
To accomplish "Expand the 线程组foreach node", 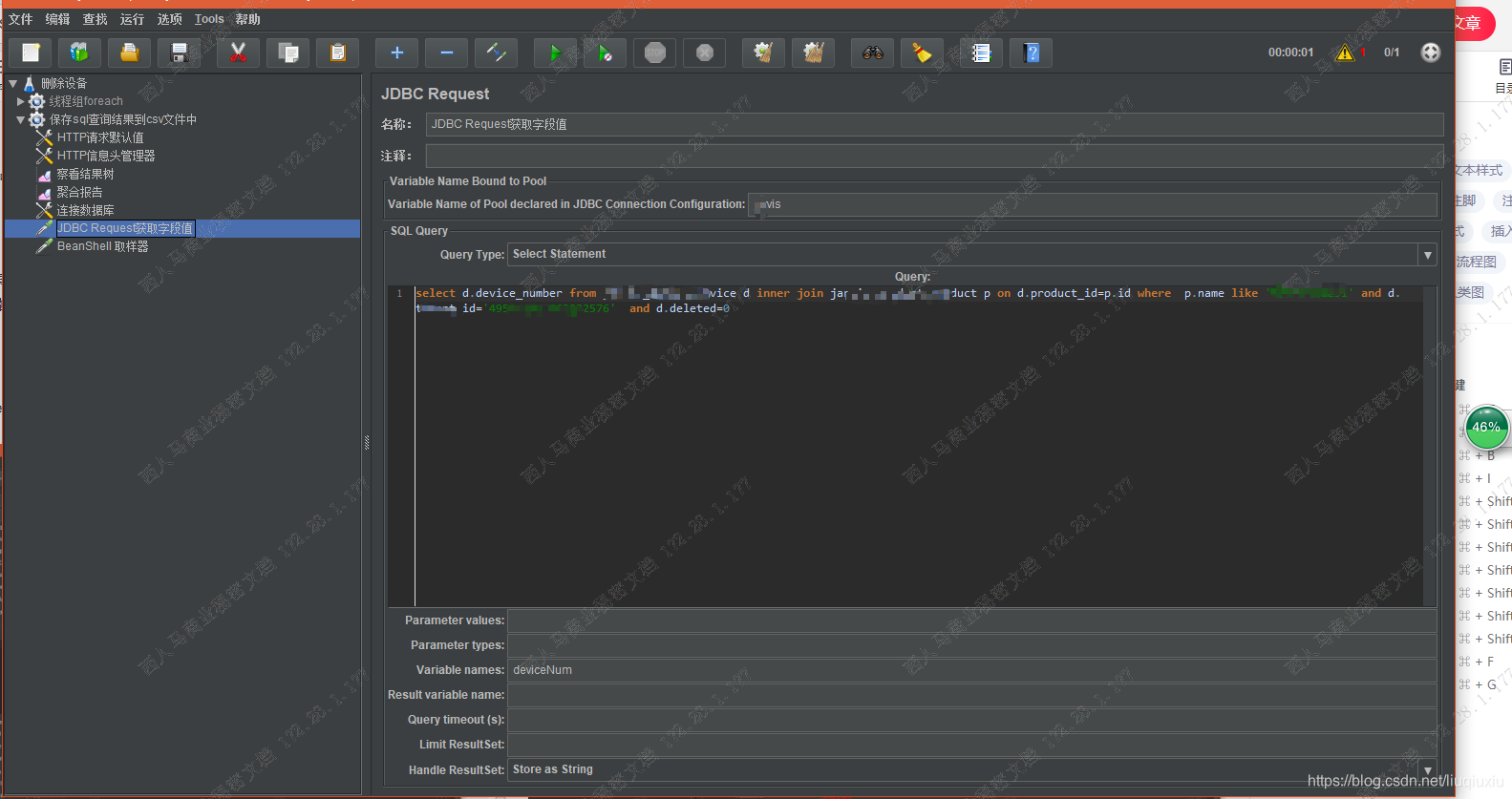I will coord(21,101).
